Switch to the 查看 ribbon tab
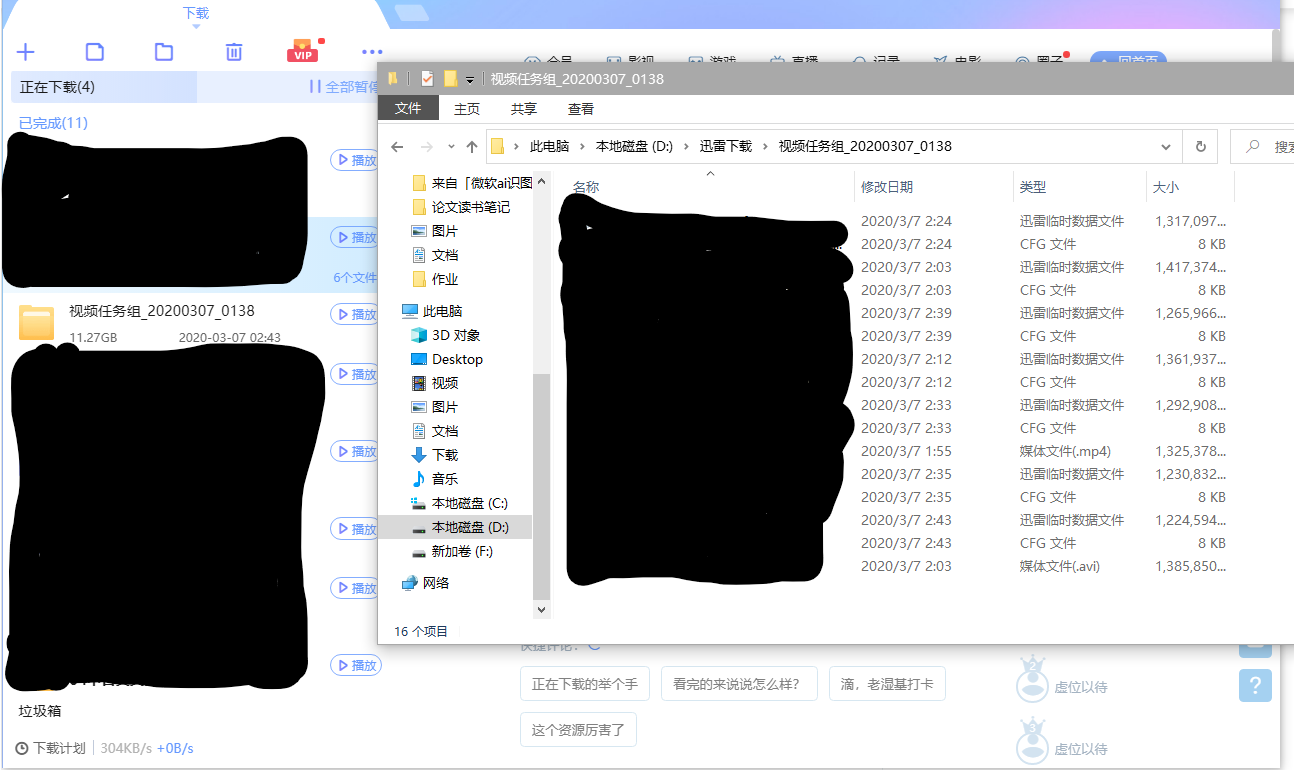 (581, 108)
